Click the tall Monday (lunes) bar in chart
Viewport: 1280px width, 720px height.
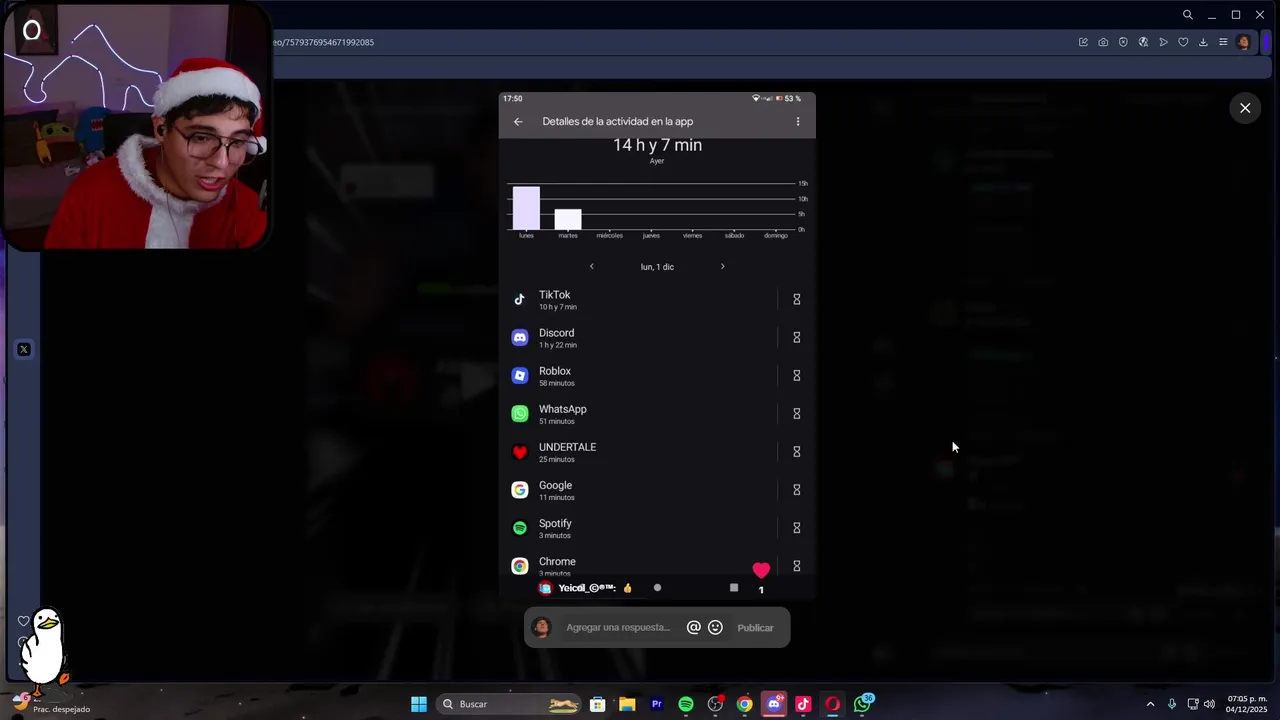526,208
